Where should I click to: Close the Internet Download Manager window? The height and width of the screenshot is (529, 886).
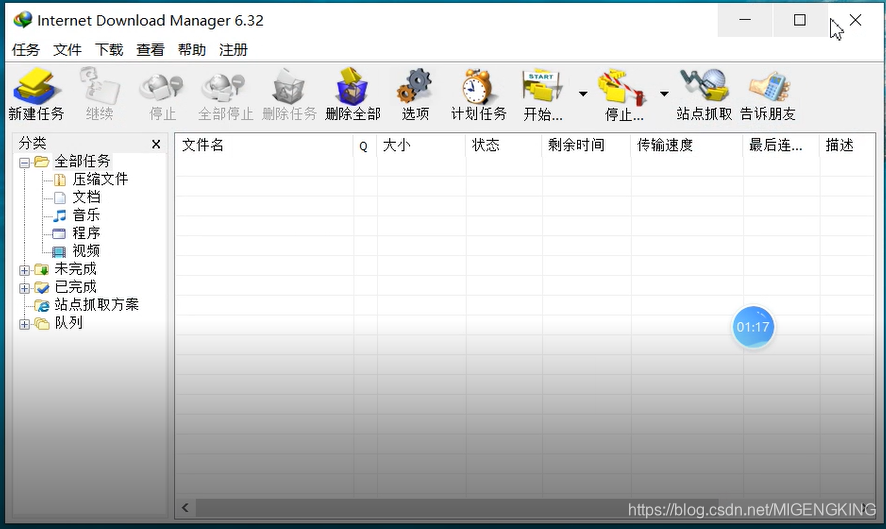(855, 20)
